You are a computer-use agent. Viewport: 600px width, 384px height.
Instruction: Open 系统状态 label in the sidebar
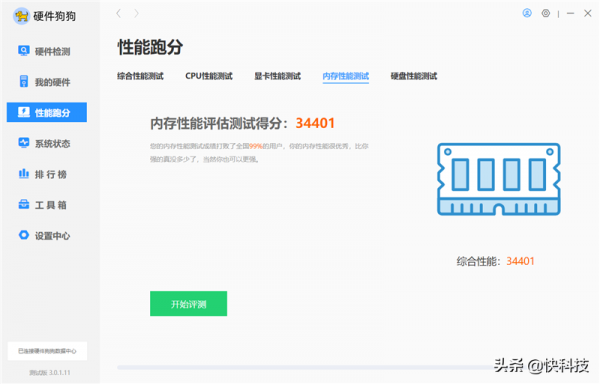pos(52,144)
